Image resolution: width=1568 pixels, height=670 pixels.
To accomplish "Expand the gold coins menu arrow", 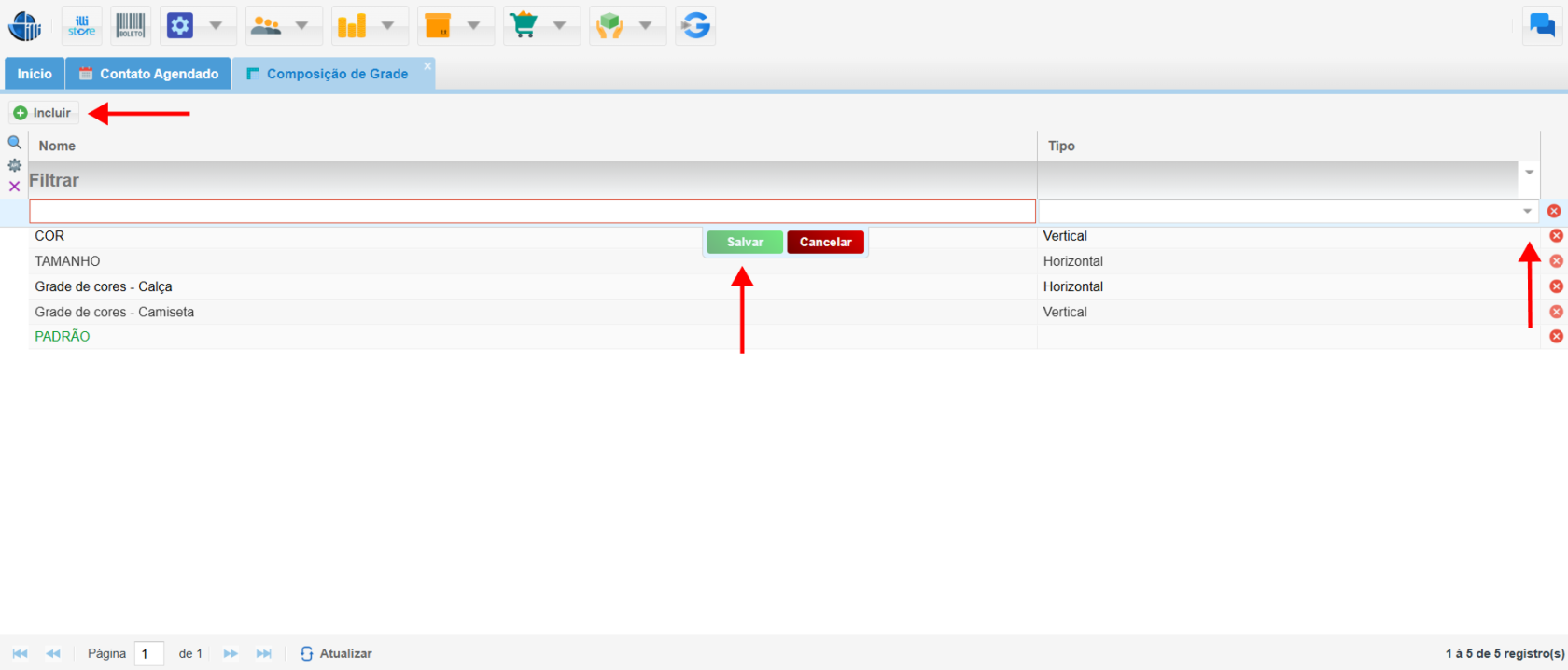I will [388, 25].
